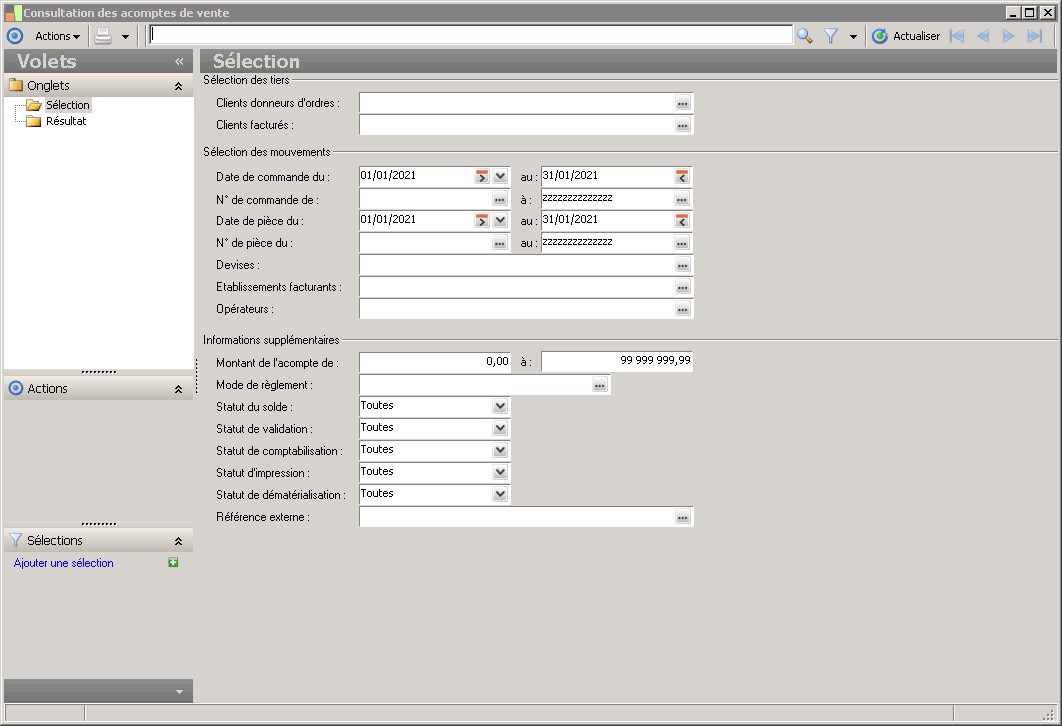Browse Opérateurs lookup button
This screenshot has width=1062, height=726.
pos(683,309)
